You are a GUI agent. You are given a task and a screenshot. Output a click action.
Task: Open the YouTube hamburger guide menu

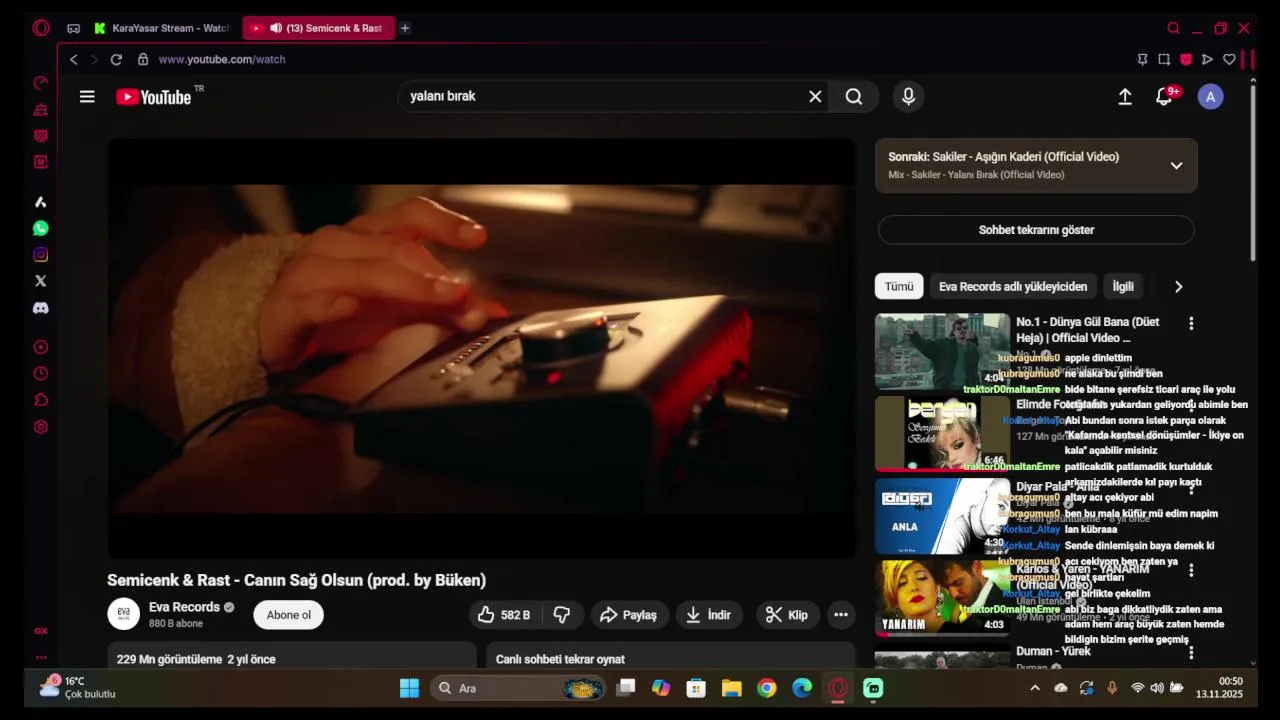pos(87,97)
